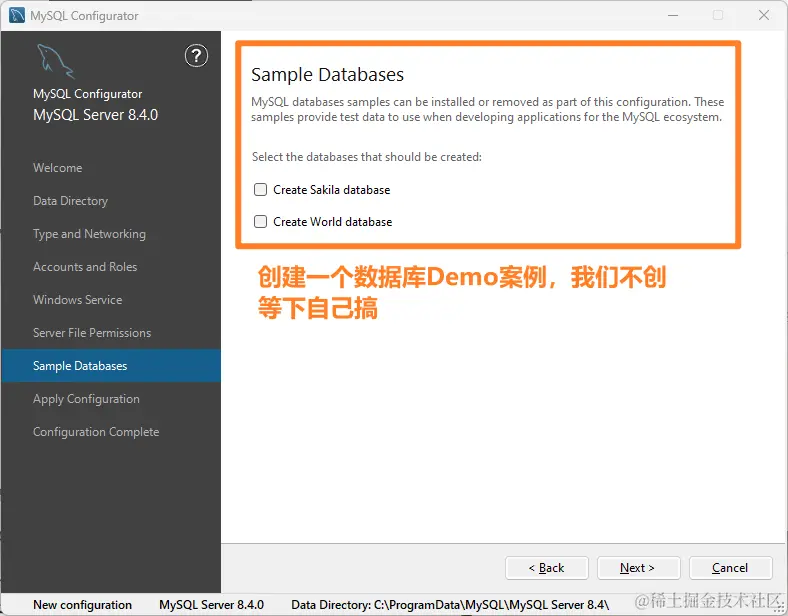
Task: Click the MySQL Configurator title bar icon
Action: (17, 16)
